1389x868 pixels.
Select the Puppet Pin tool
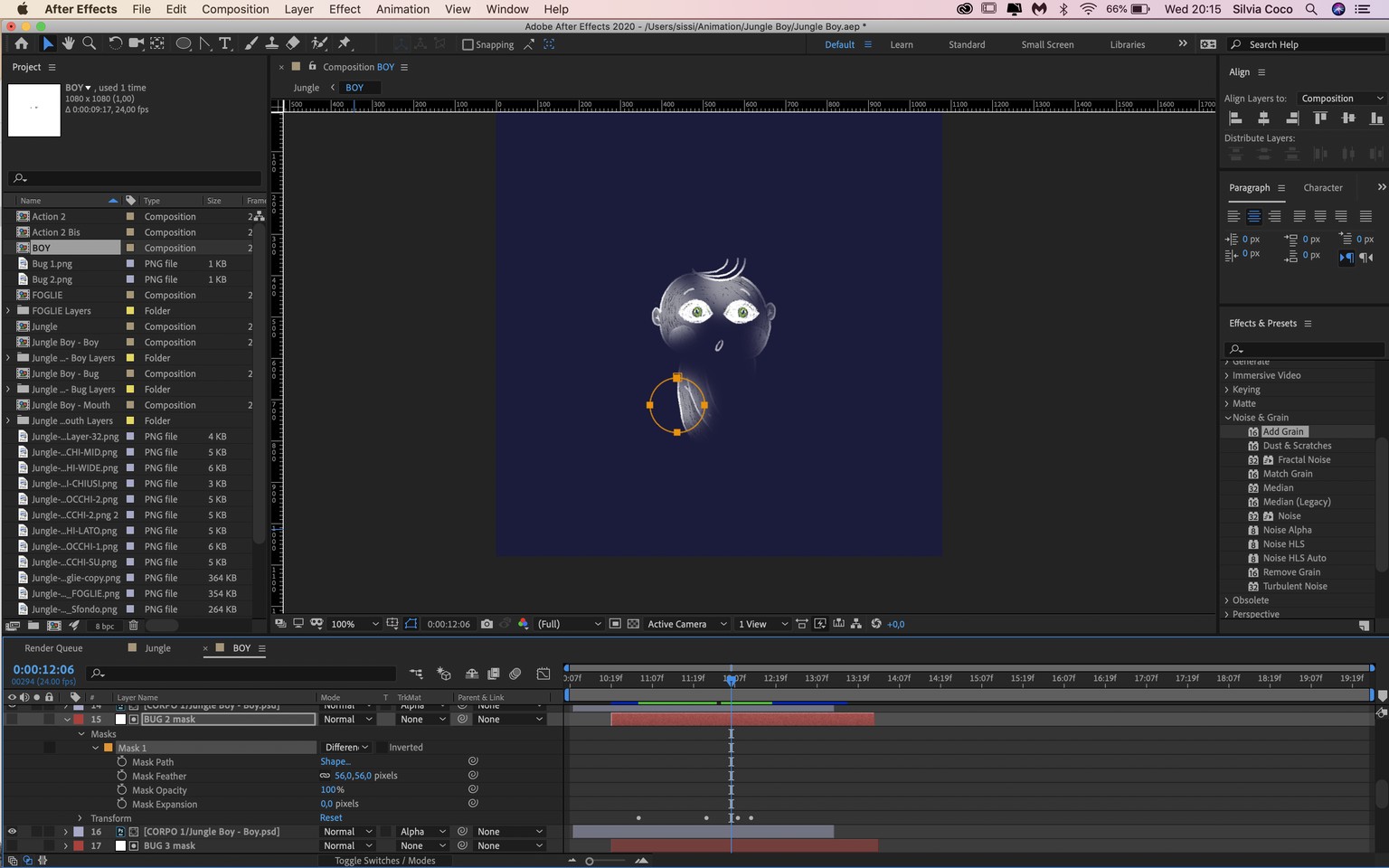345,43
